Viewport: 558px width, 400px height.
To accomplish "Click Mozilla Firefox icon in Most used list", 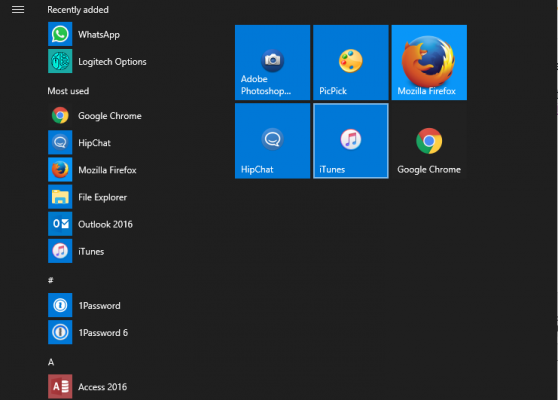I will (60, 169).
